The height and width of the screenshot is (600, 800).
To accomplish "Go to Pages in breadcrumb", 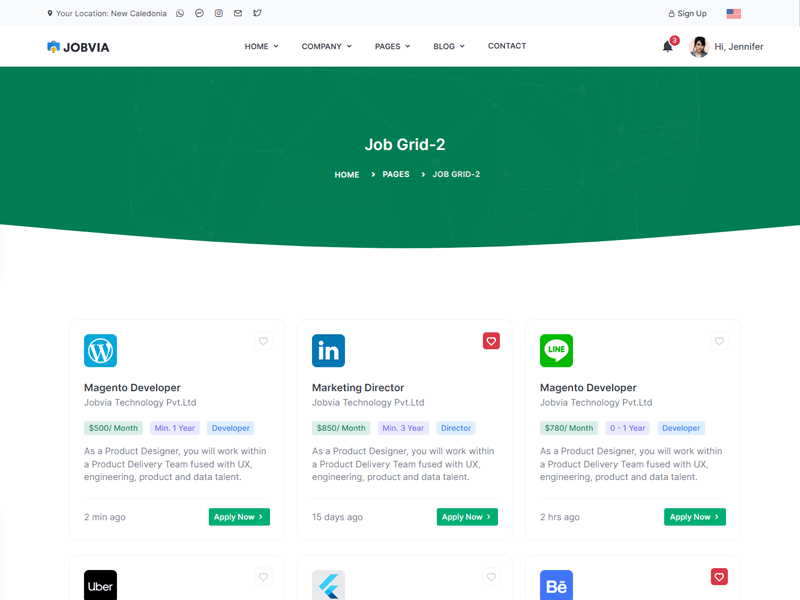I will [x=396, y=174].
